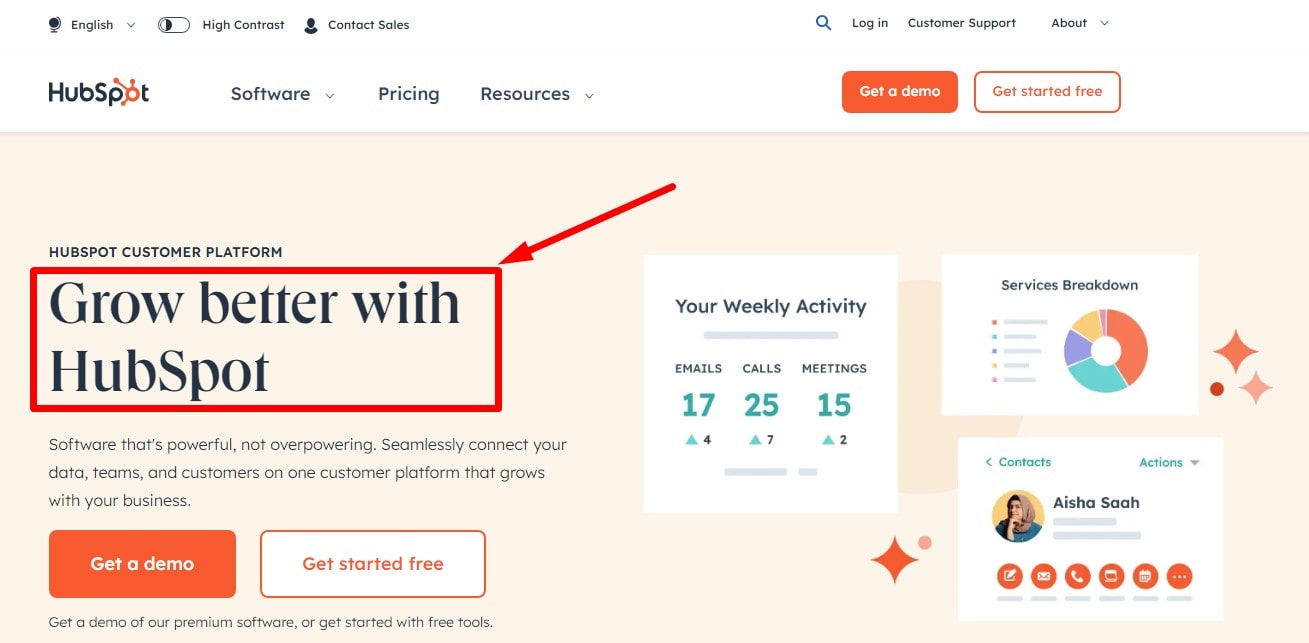Image resolution: width=1309 pixels, height=643 pixels.
Task: Click the email envelope icon on contact card
Action: pyautogui.click(x=1044, y=576)
